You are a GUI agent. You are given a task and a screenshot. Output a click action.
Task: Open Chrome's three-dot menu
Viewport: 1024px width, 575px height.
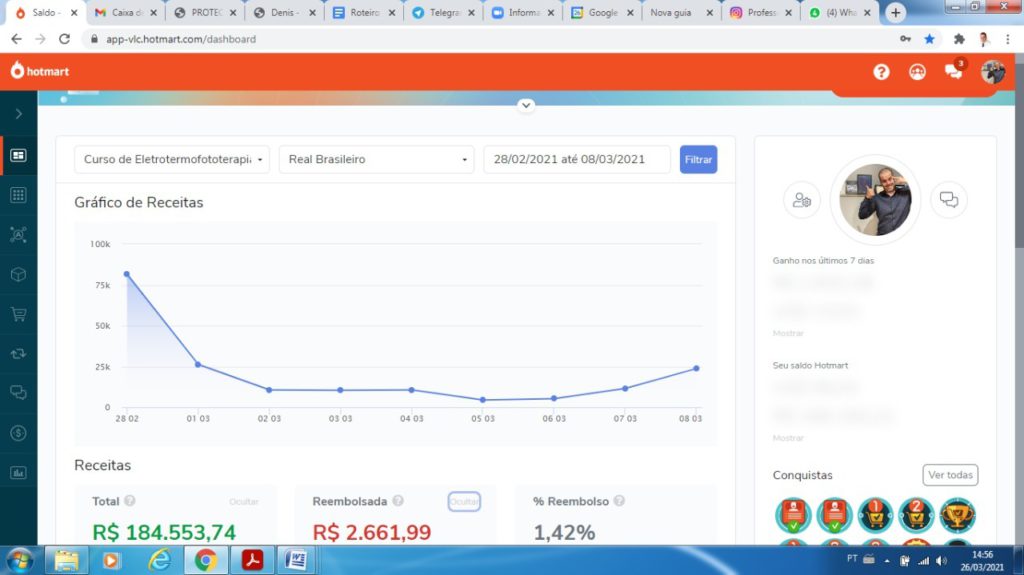pos(1008,39)
